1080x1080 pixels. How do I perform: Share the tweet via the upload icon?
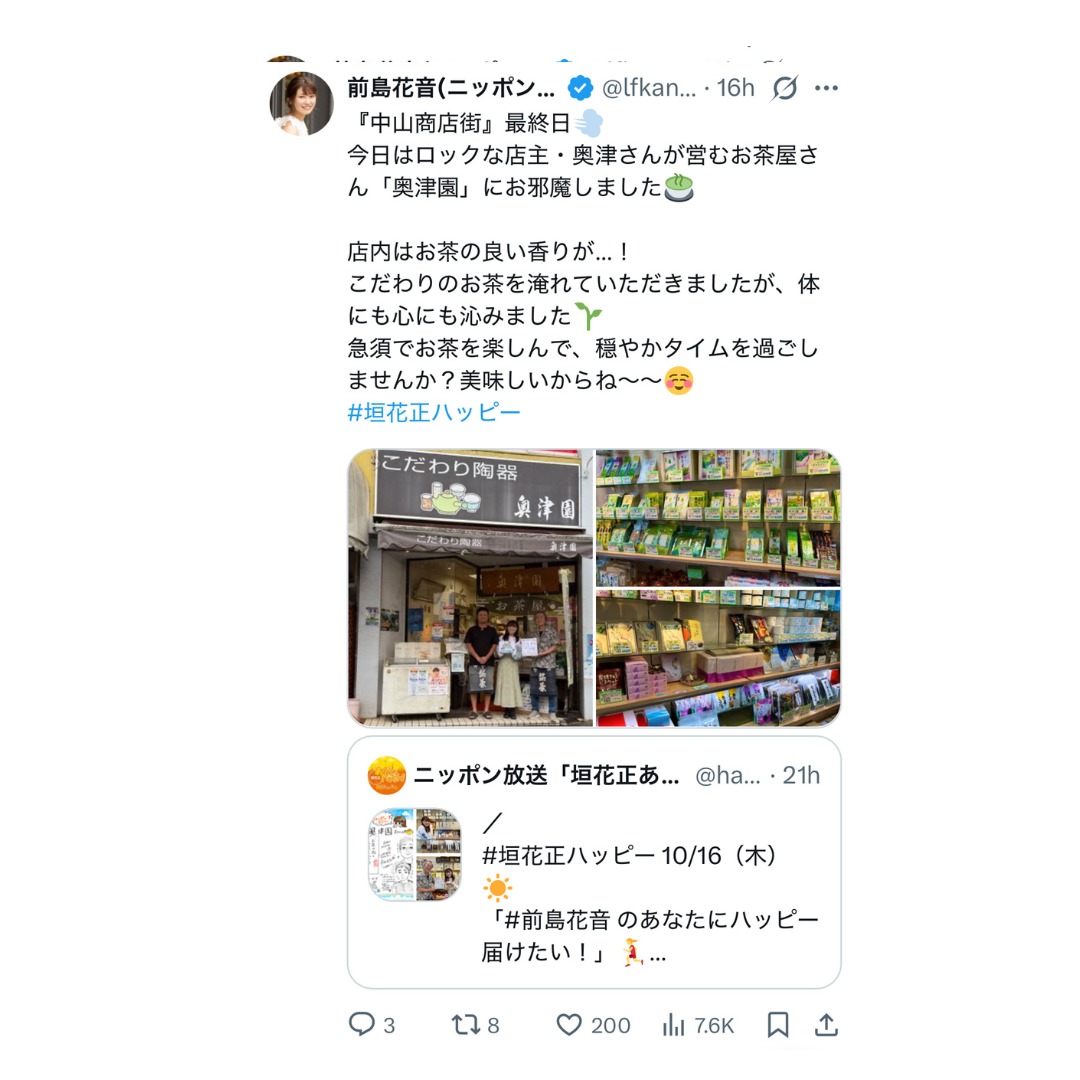[827, 1025]
